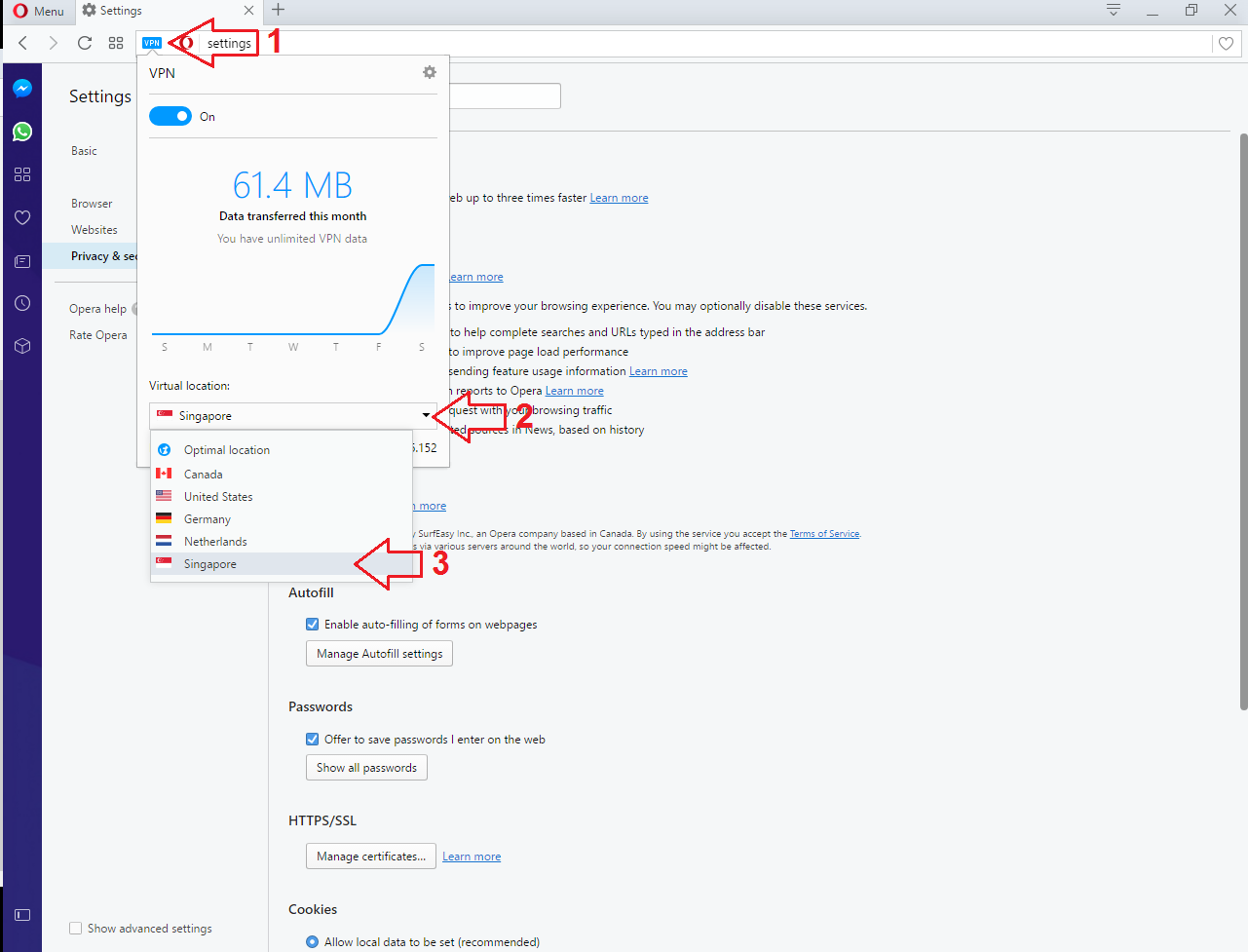Click the 61.4 MB data transferred figure
Viewport: 1248px width, 952px height.
pyautogui.click(x=292, y=185)
